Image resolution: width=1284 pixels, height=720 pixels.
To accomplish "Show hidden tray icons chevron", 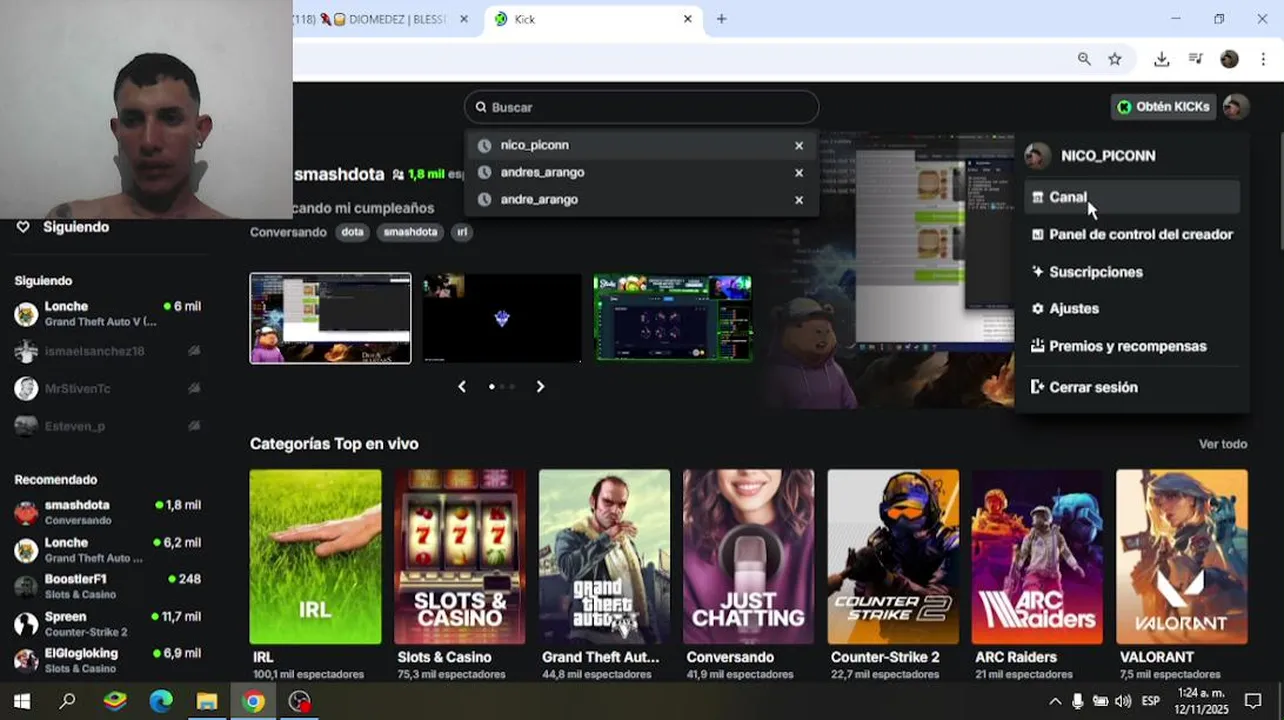I will coord(1055,701).
